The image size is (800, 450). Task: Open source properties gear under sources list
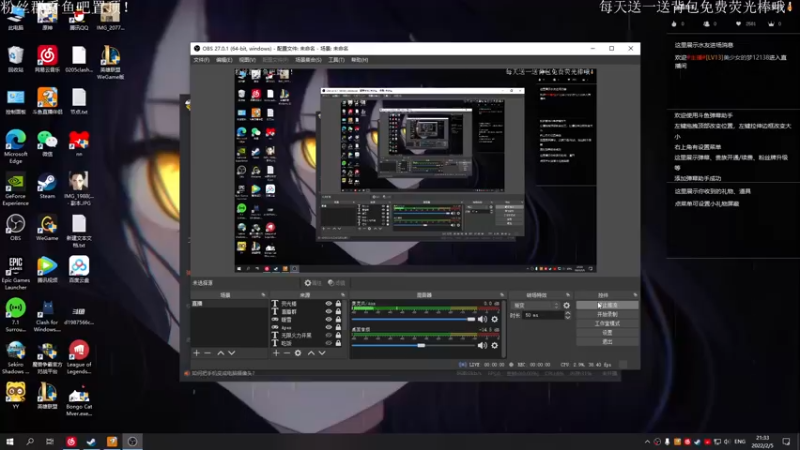coord(298,353)
